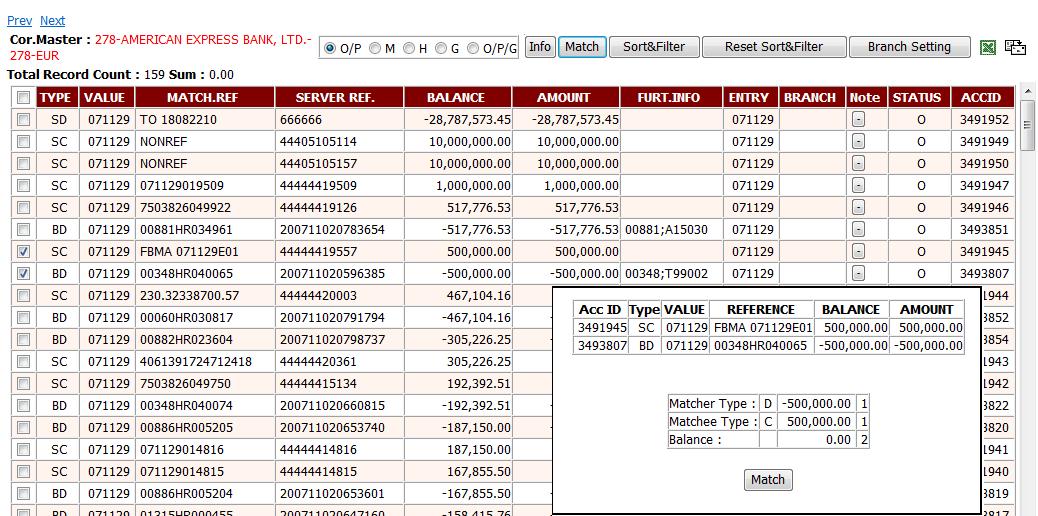Open note button for ACCID 3491952

click(x=858, y=120)
